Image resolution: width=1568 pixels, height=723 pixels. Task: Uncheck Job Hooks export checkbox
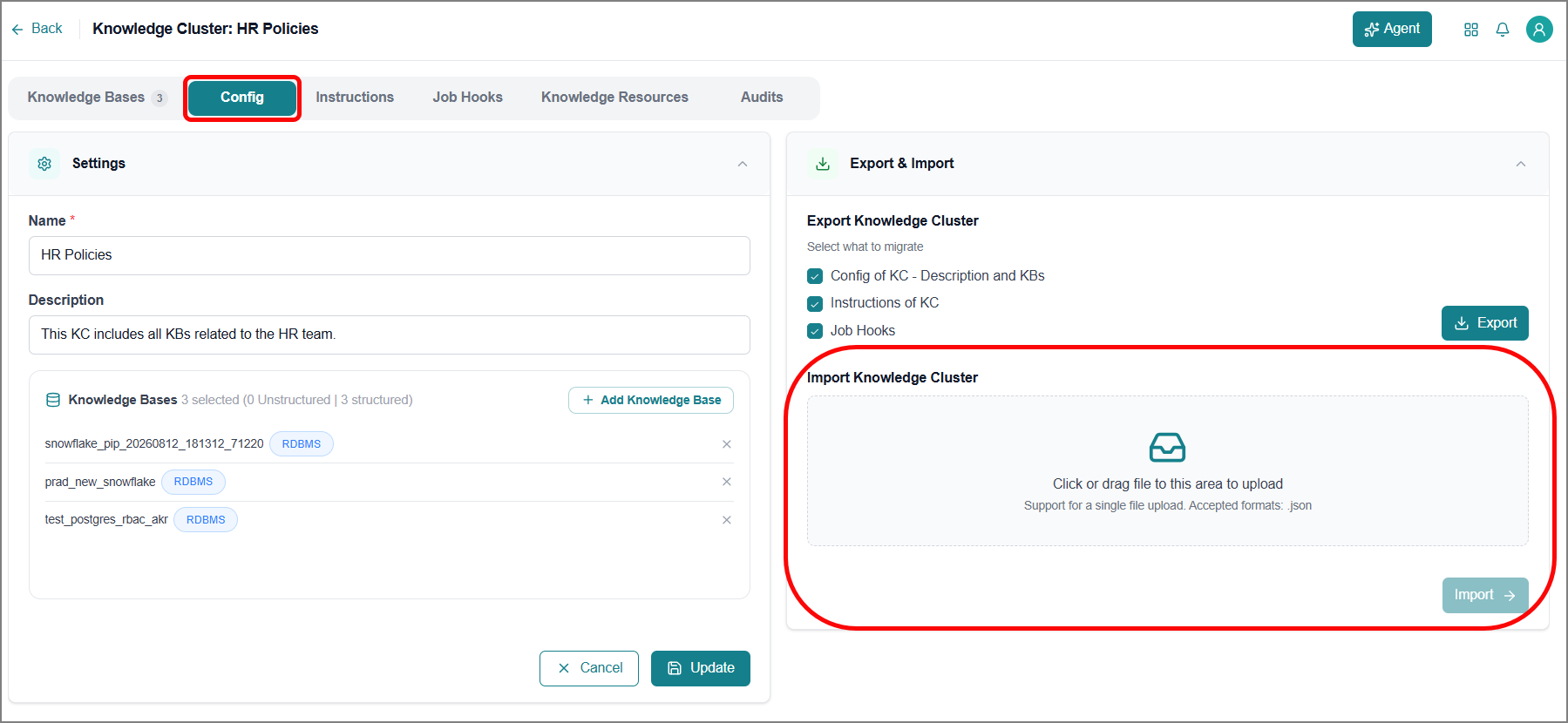(x=815, y=331)
